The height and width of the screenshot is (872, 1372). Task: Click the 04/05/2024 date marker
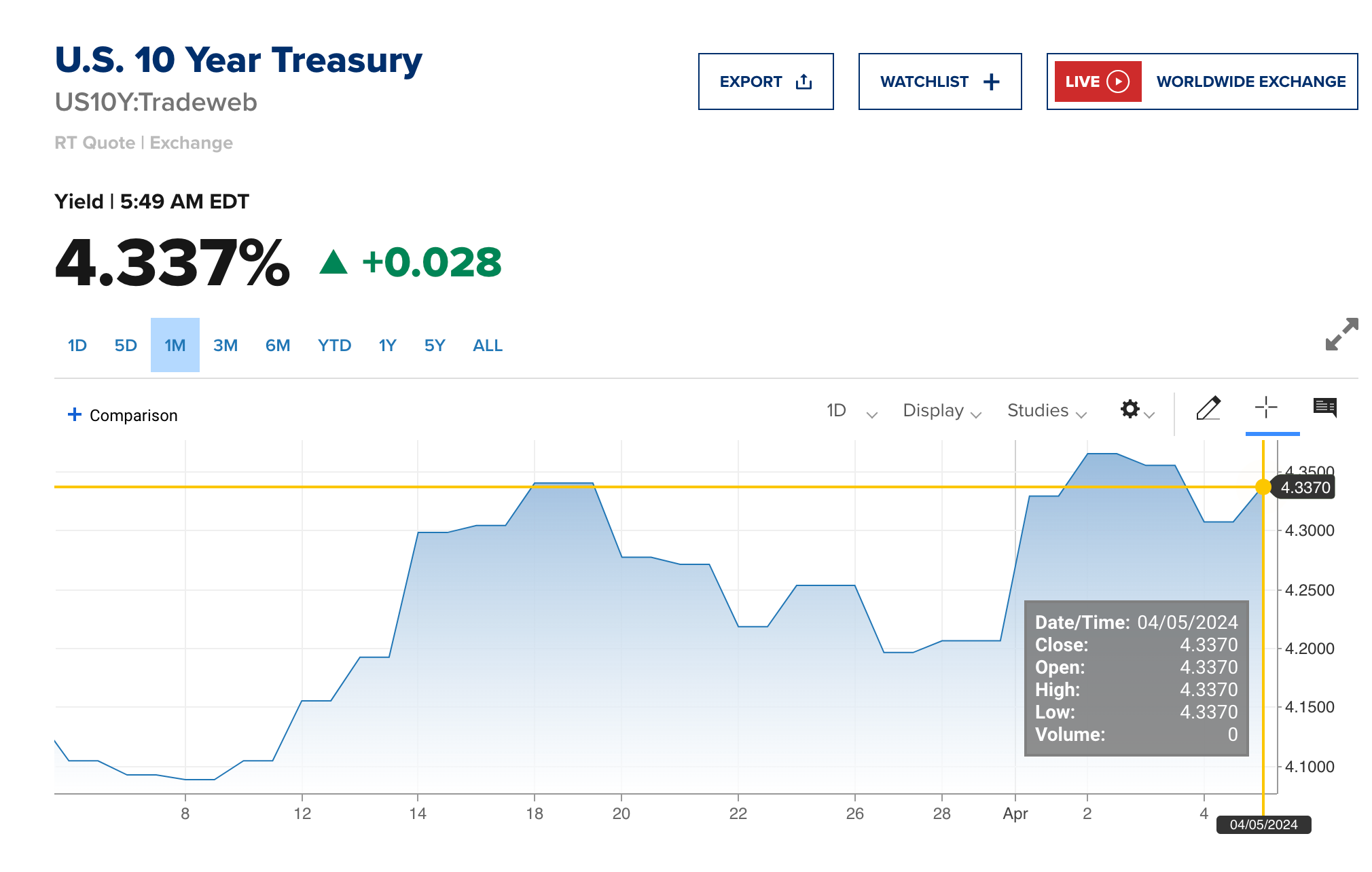click(x=1263, y=825)
